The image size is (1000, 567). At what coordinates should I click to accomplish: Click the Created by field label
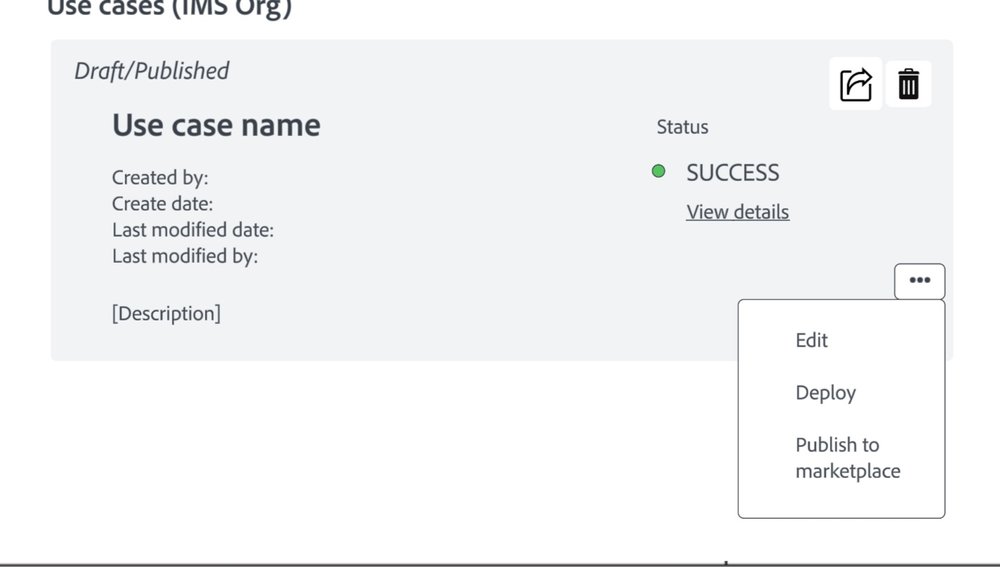click(x=160, y=177)
